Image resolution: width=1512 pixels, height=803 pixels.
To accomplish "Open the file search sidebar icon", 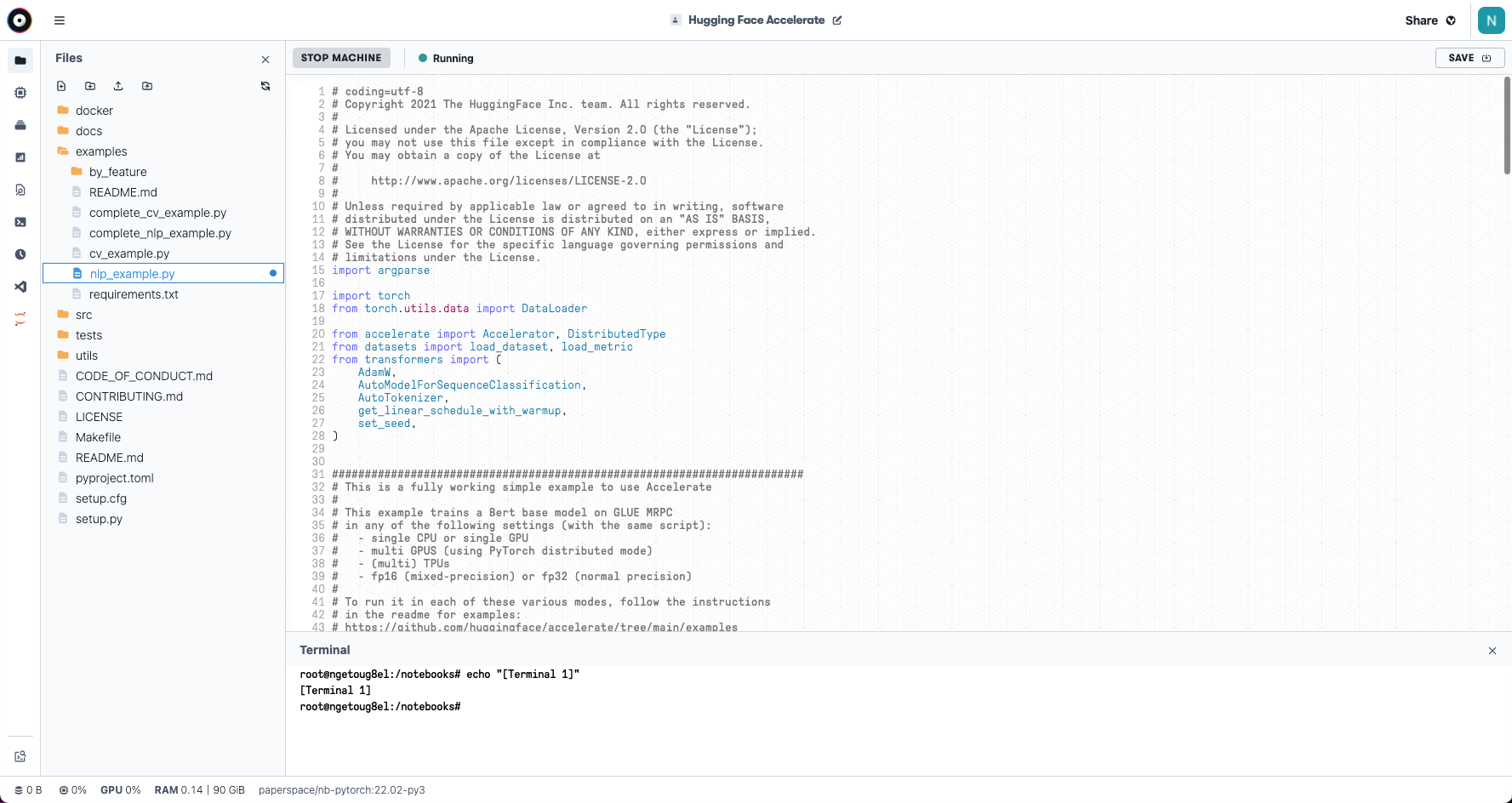I will click(20, 190).
